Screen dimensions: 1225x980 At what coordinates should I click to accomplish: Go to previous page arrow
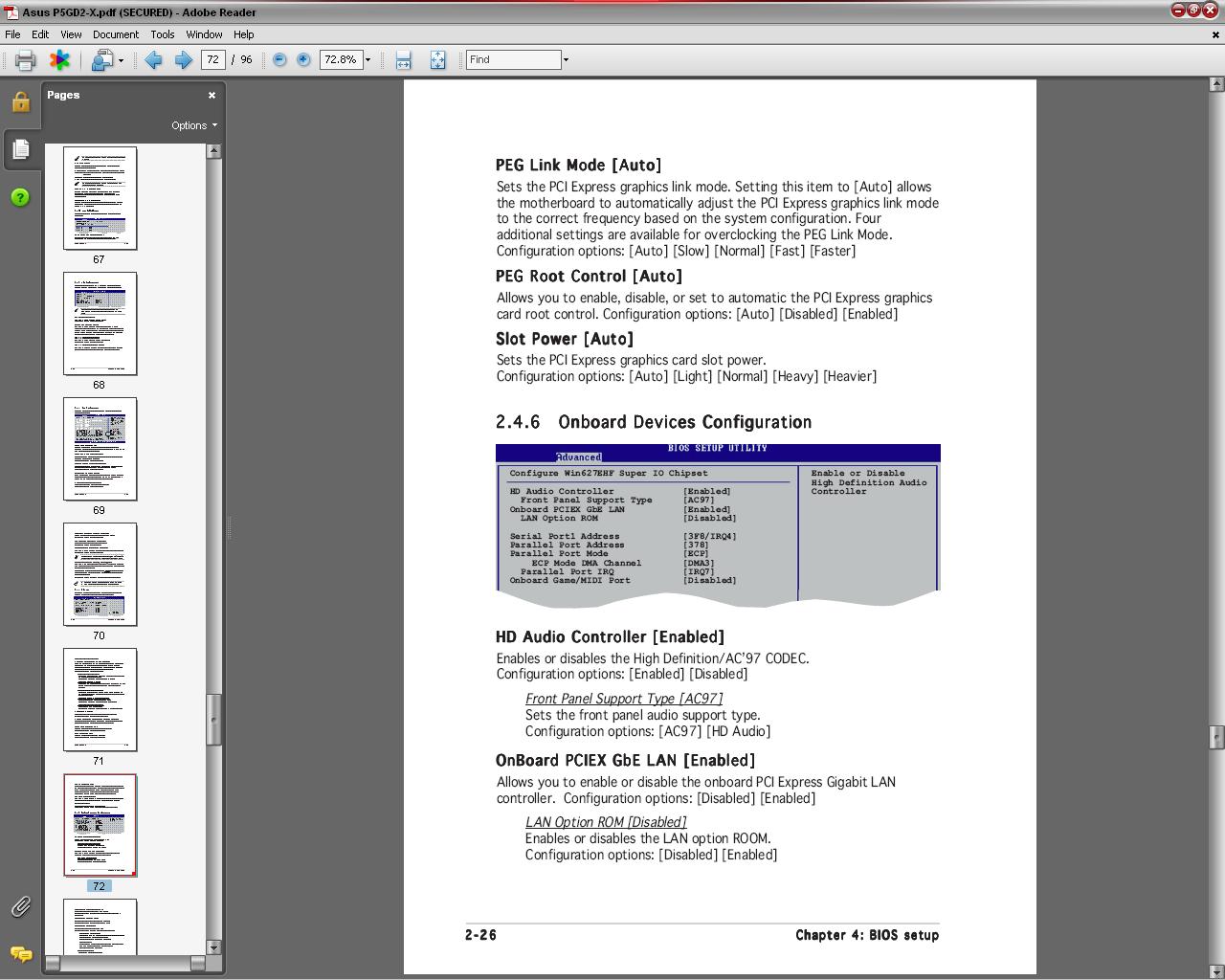click(153, 59)
